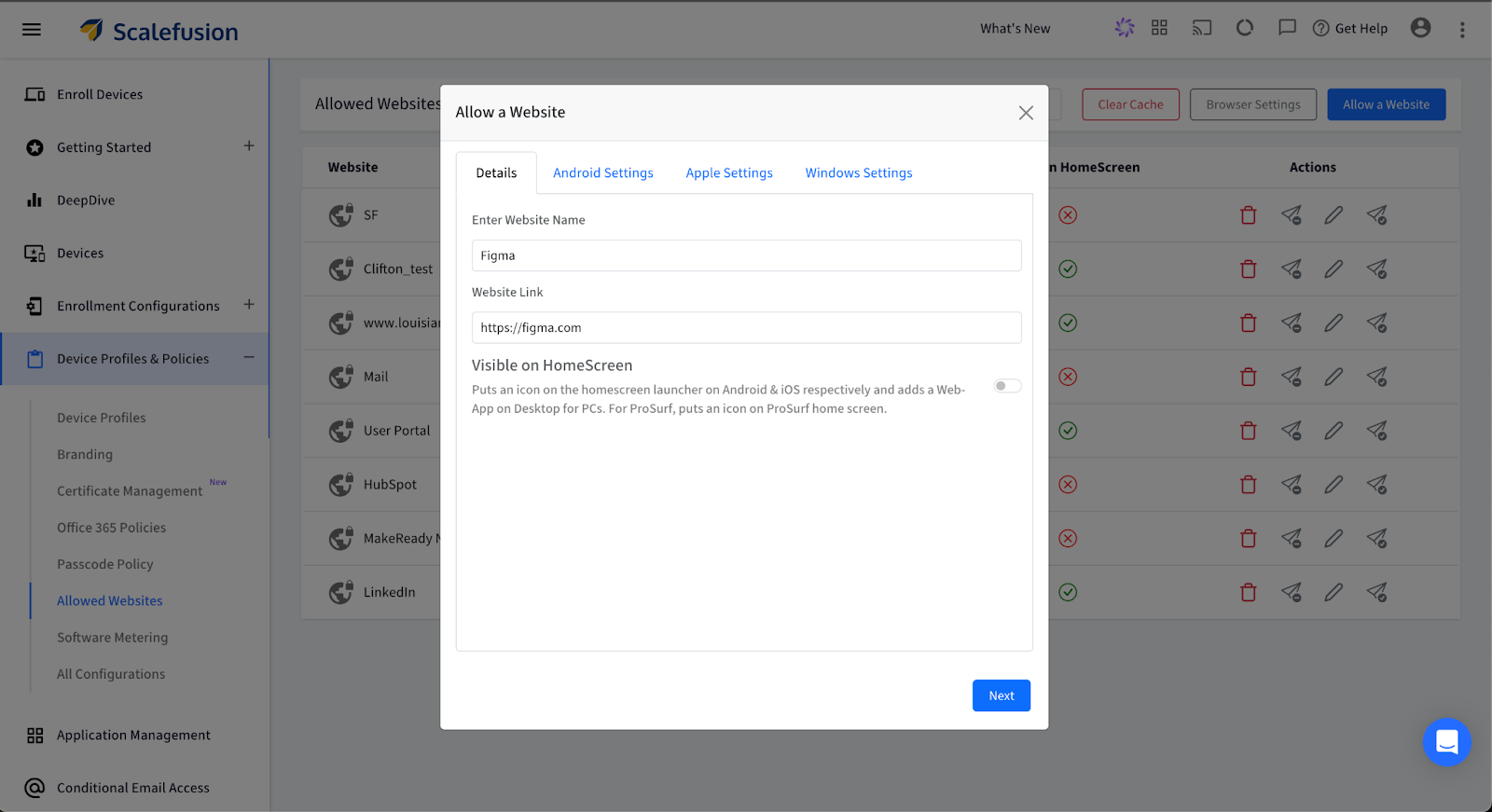1492x812 pixels.
Task: Open the apps grid icon in header
Action: pyautogui.click(x=1159, y=28)
